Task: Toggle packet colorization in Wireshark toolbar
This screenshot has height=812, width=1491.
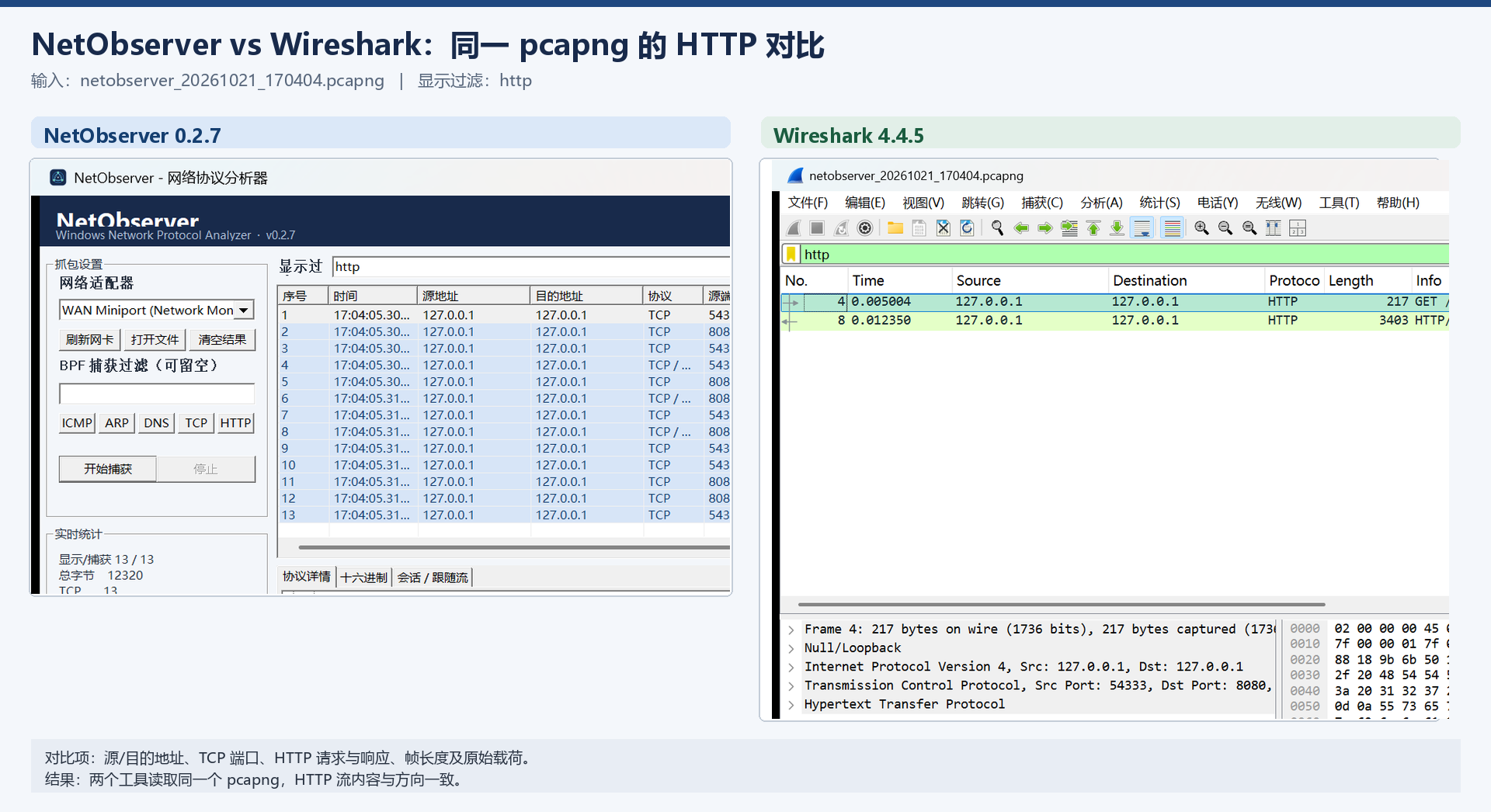Action: point(1173,228)
